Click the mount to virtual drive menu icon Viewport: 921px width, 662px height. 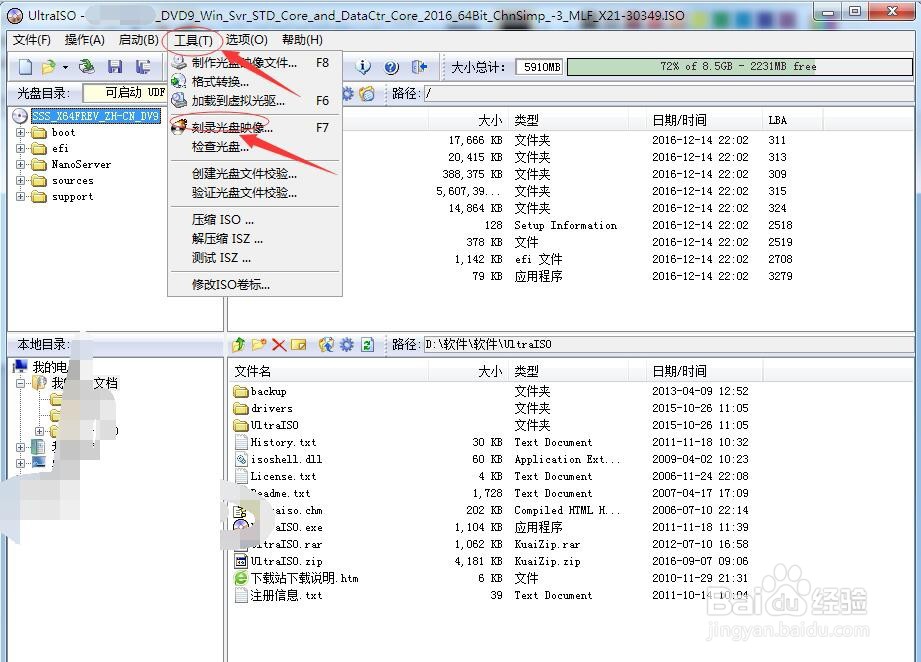(x=179, y=100)
